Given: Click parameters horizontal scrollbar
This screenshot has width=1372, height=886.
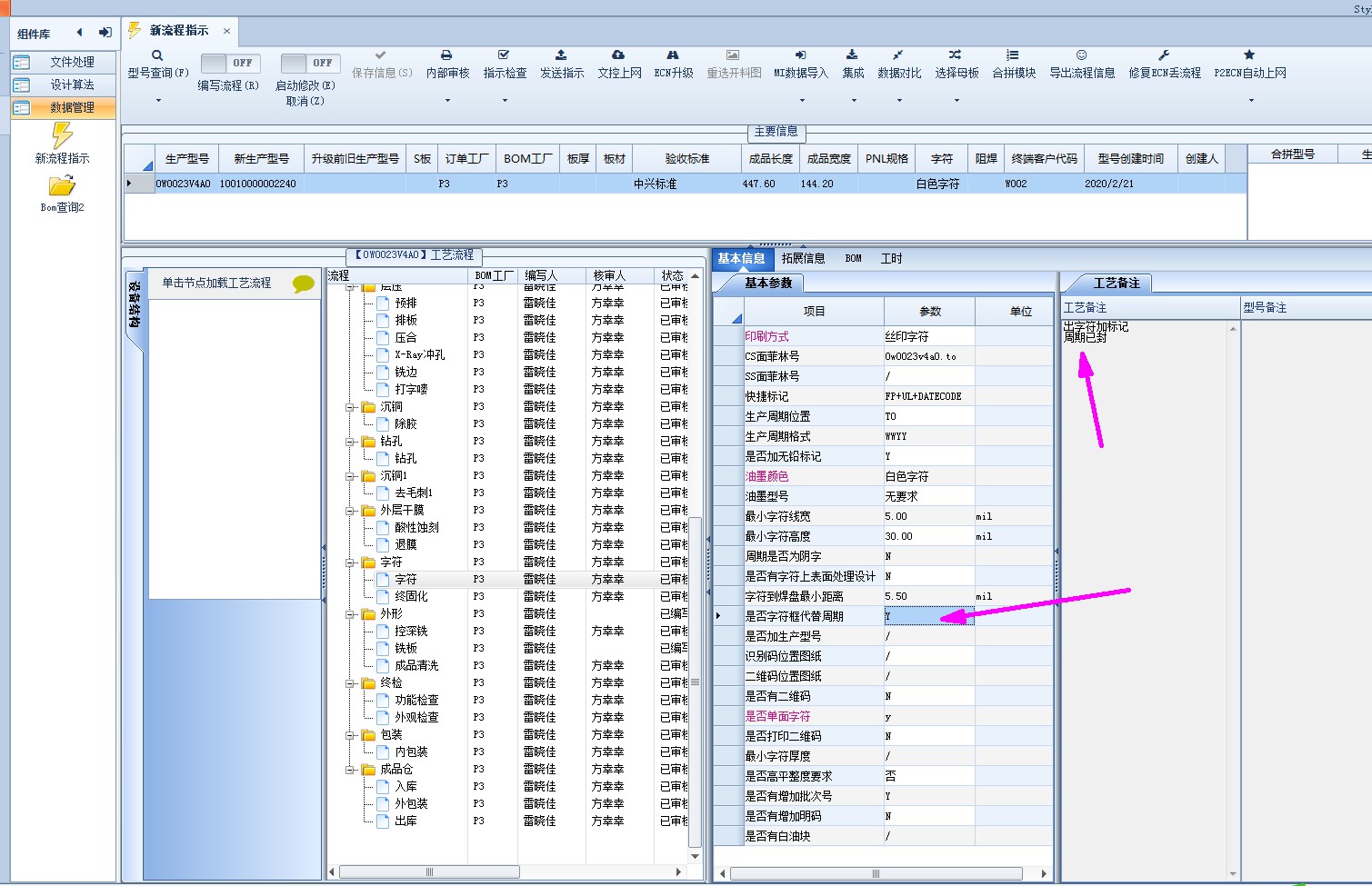Looking at the screenshot, I should tap(876, 873).
